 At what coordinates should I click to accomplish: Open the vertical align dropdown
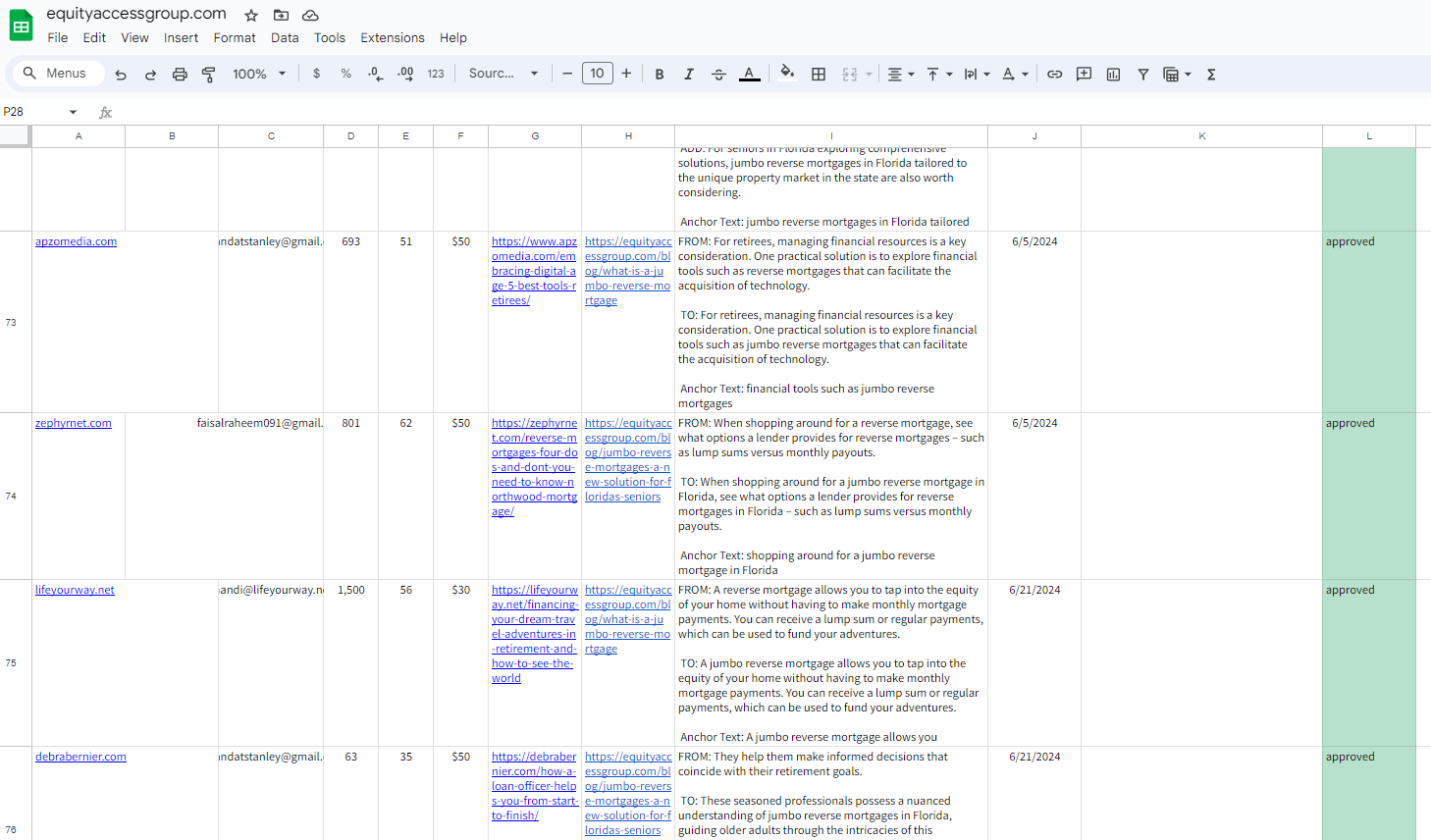(x=939, y=74)
